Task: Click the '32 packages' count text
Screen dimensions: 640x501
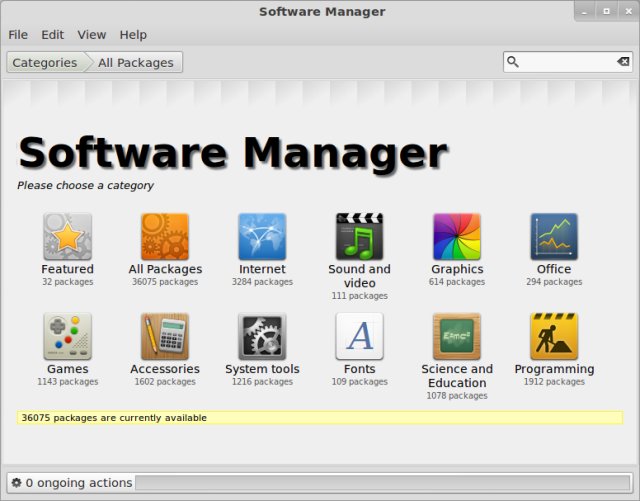Action: [67, 282]
